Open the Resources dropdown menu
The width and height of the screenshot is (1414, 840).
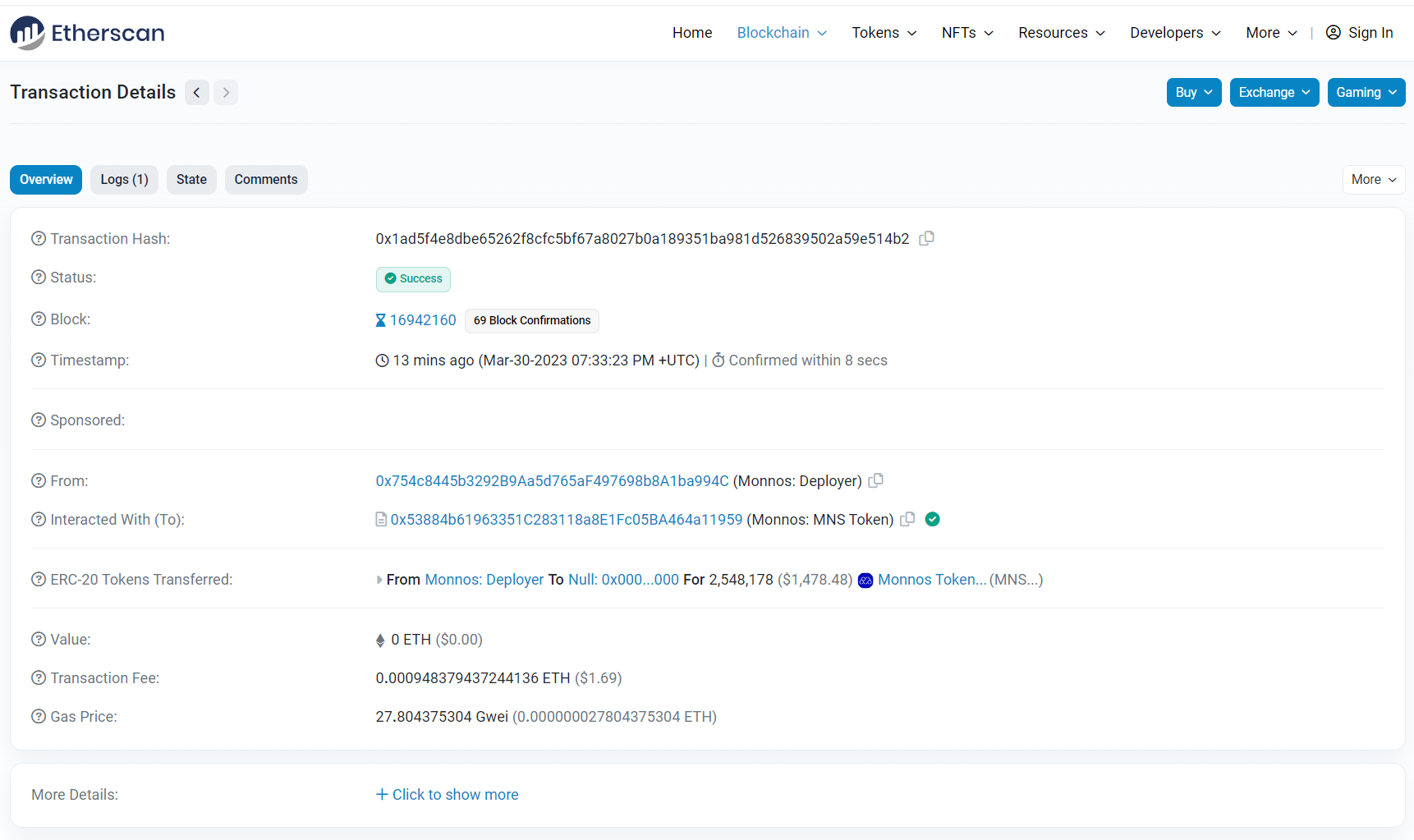click(x=1062, y=33)
